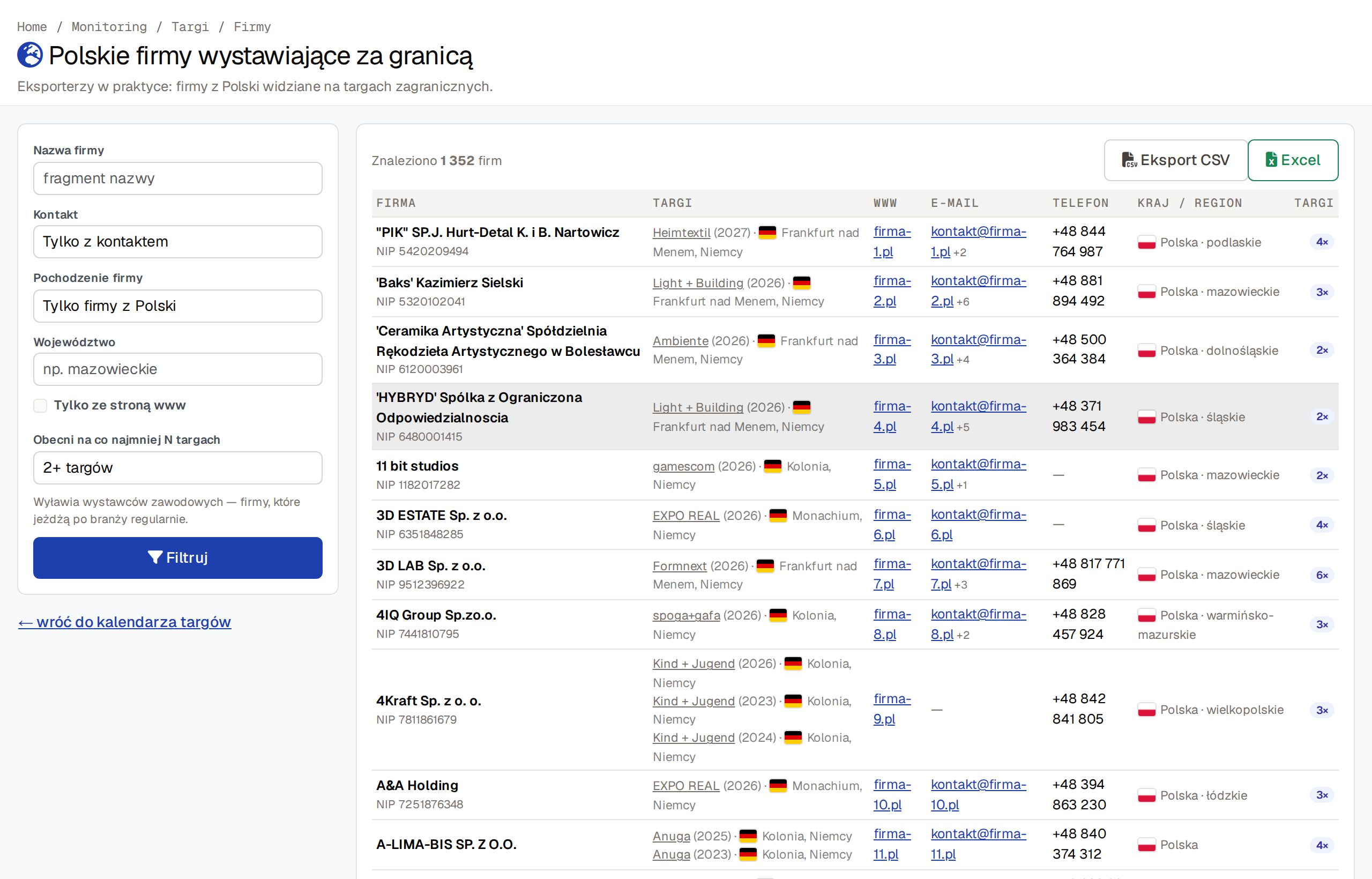
Task: Open the Formnext trade fair link
Action: pyautogui.click(x=680, y=566)
